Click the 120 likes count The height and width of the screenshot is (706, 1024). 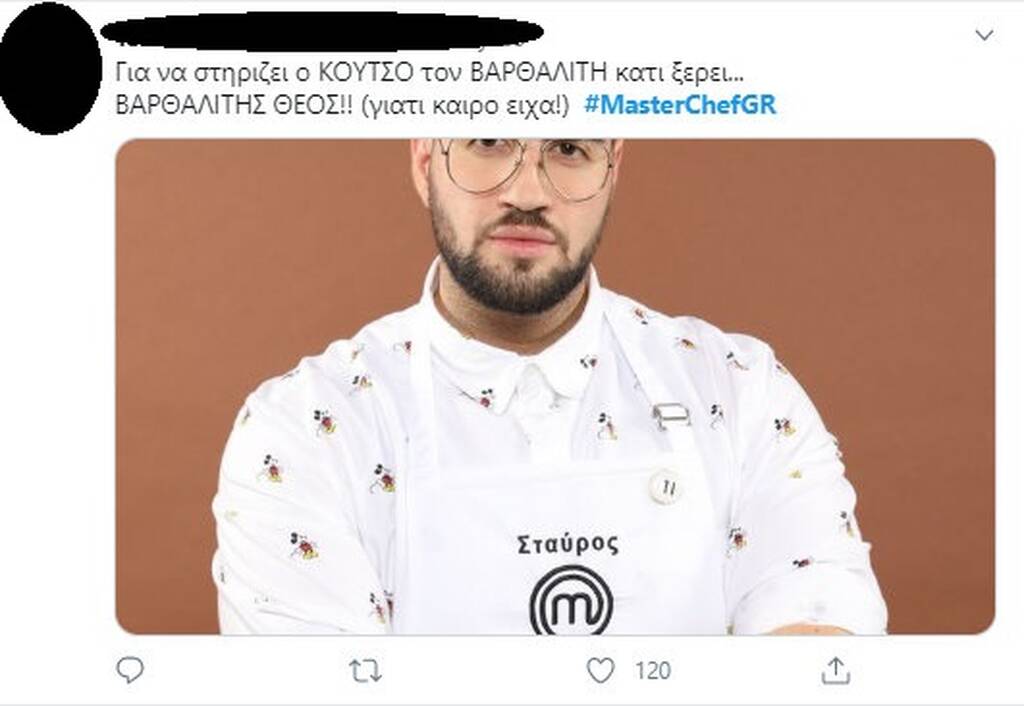click(x=652, y=671)
